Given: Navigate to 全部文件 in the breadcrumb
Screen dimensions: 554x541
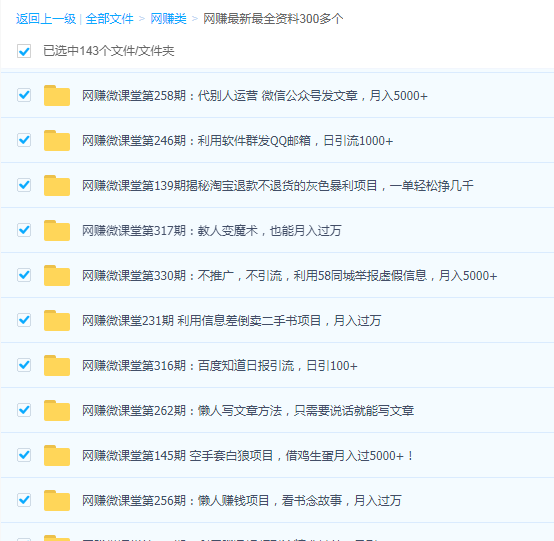Looking at the screenshot, I should [110, 19].
